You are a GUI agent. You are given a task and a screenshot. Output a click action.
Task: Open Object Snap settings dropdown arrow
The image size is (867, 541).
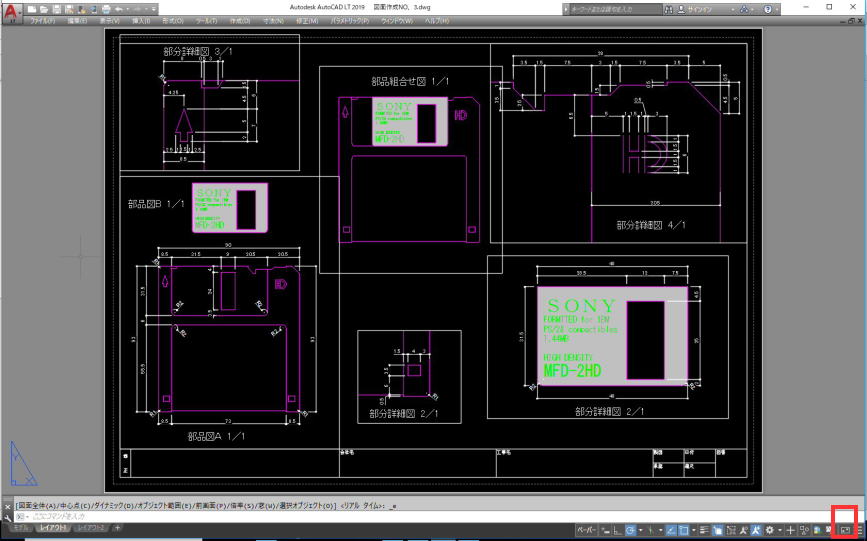694,530
